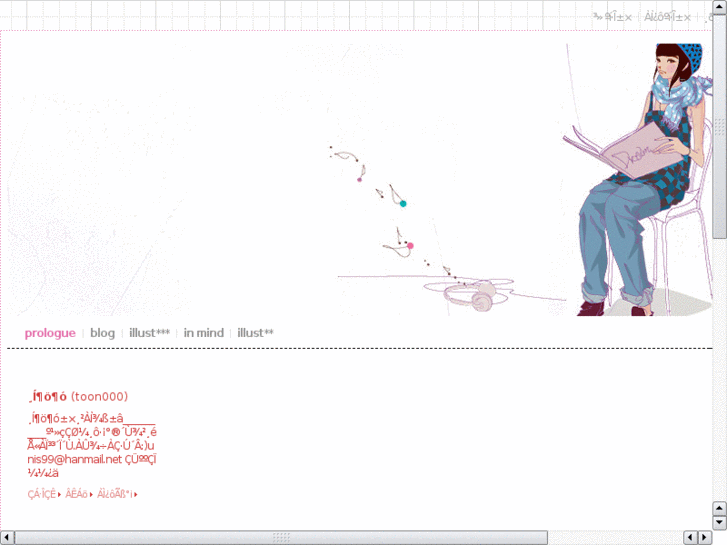
Task: Open the illust** menu item
Action: tap(255, 333)
